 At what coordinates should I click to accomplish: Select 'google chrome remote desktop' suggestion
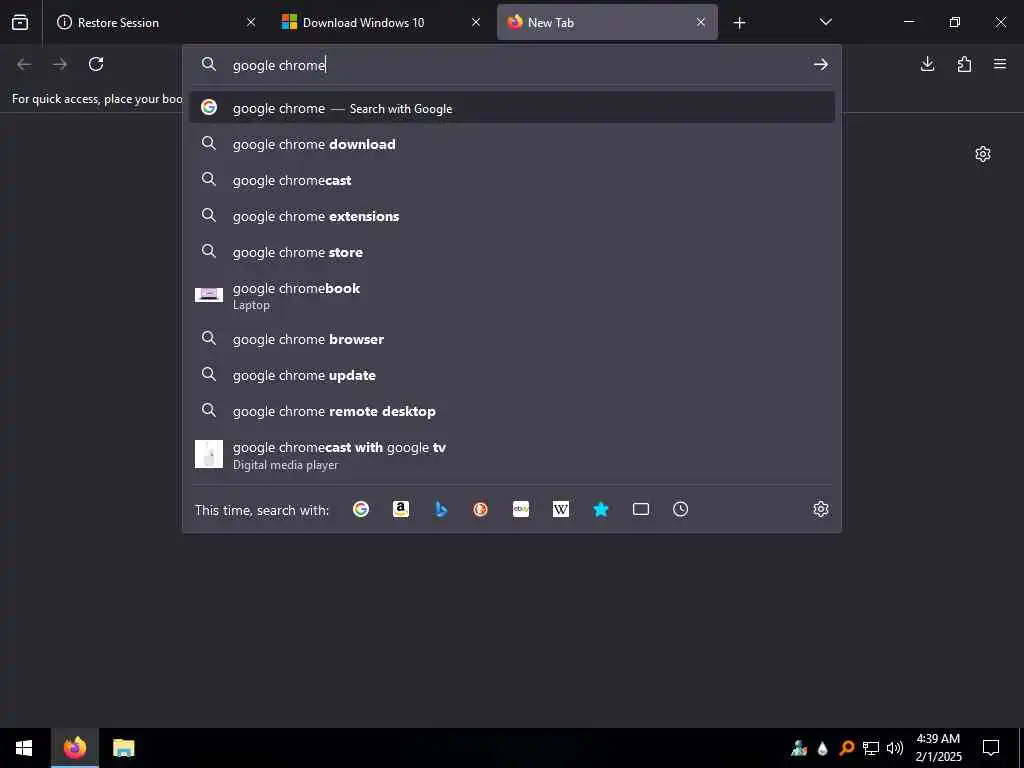512,411
